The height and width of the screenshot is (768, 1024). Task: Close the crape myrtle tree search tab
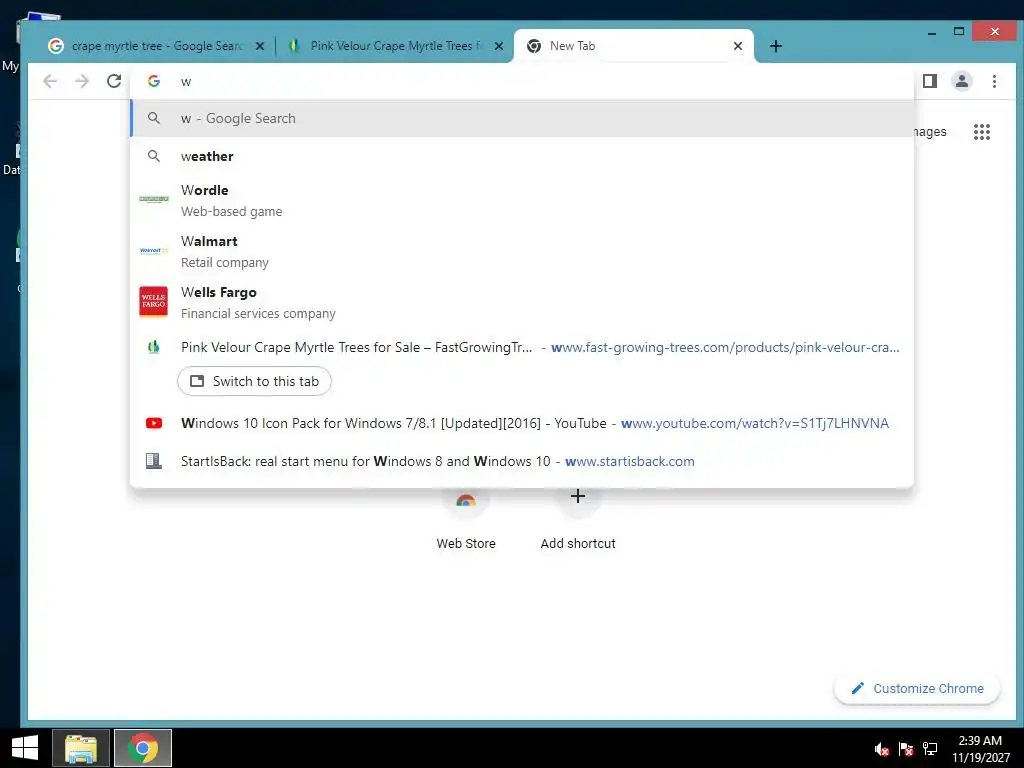[x=259, y=46]
